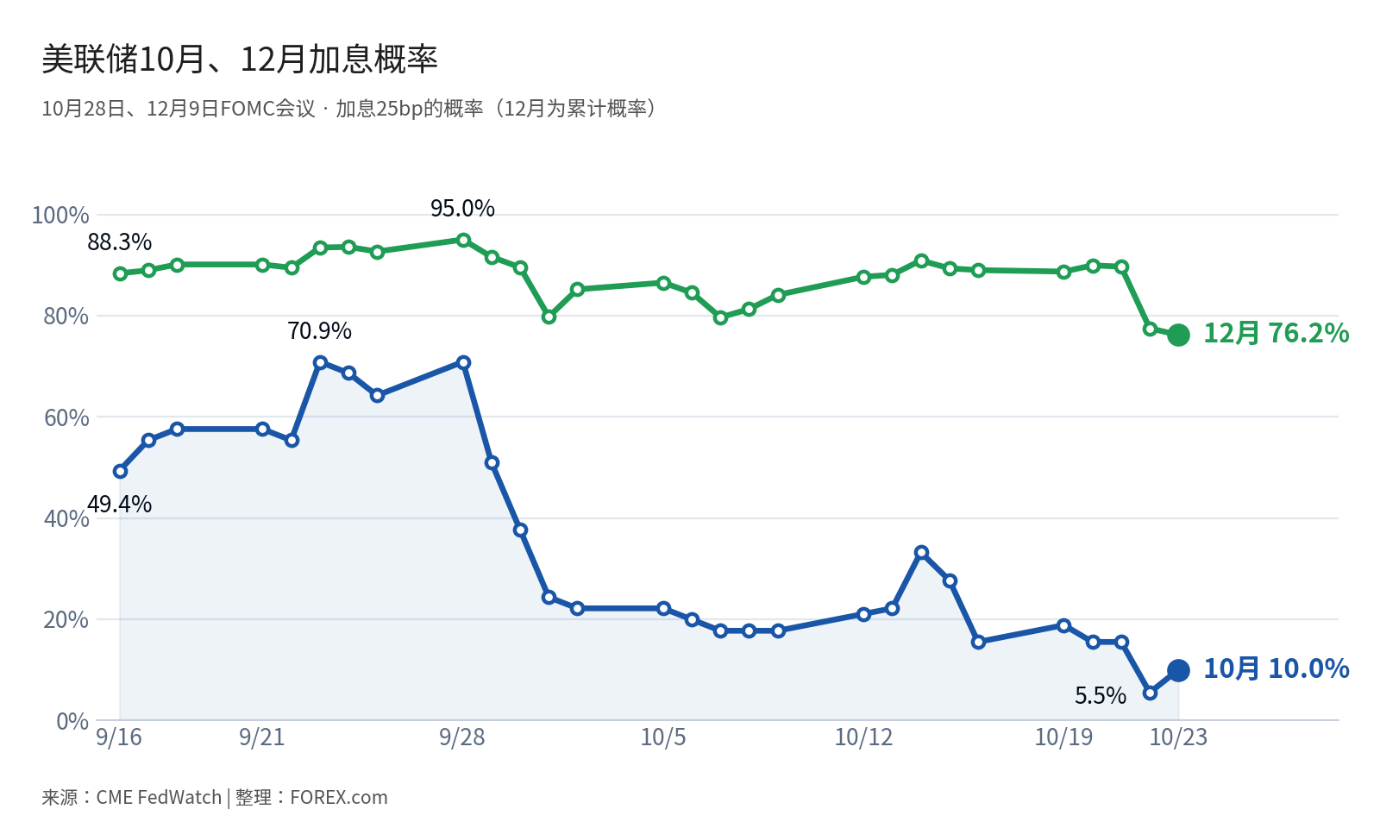Click the 49.4% starting point on blue line
Screen dimensions: 1380x828
(120, 471)
